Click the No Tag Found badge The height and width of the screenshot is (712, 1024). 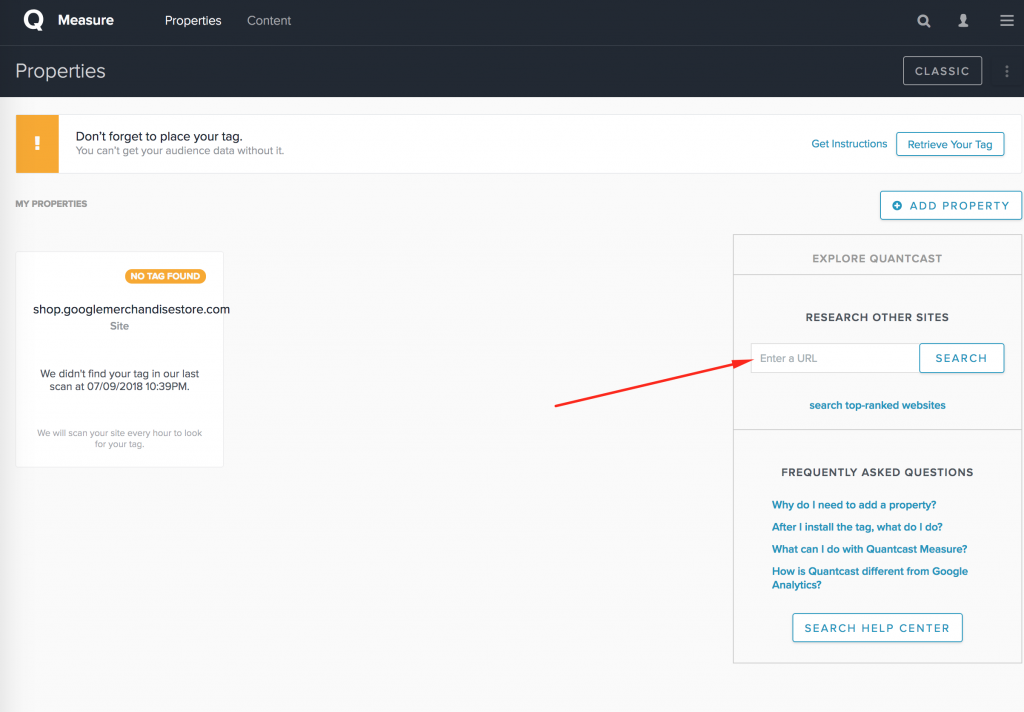click(165, 276)
